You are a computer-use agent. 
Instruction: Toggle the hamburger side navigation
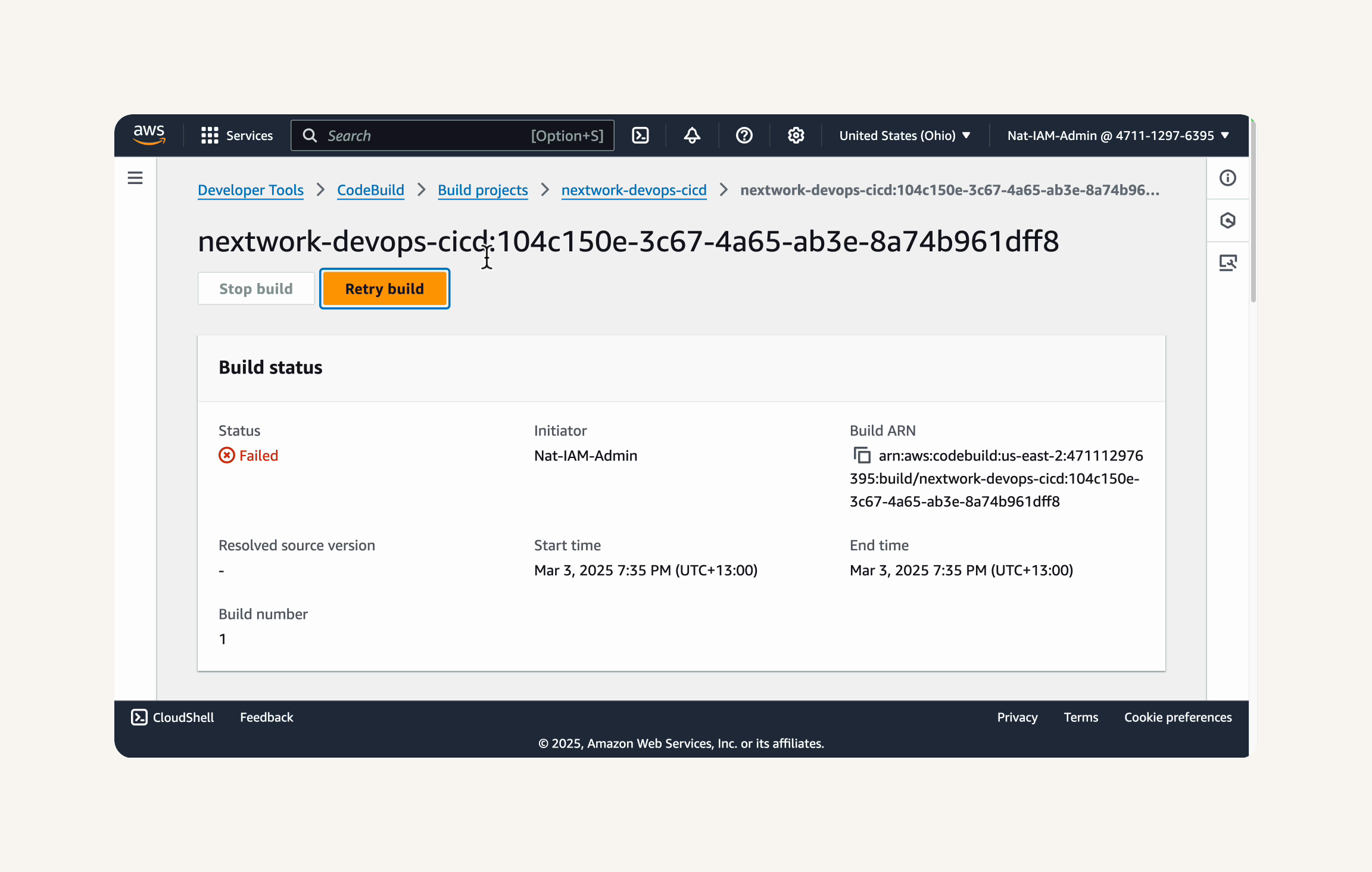pos(135,177)
